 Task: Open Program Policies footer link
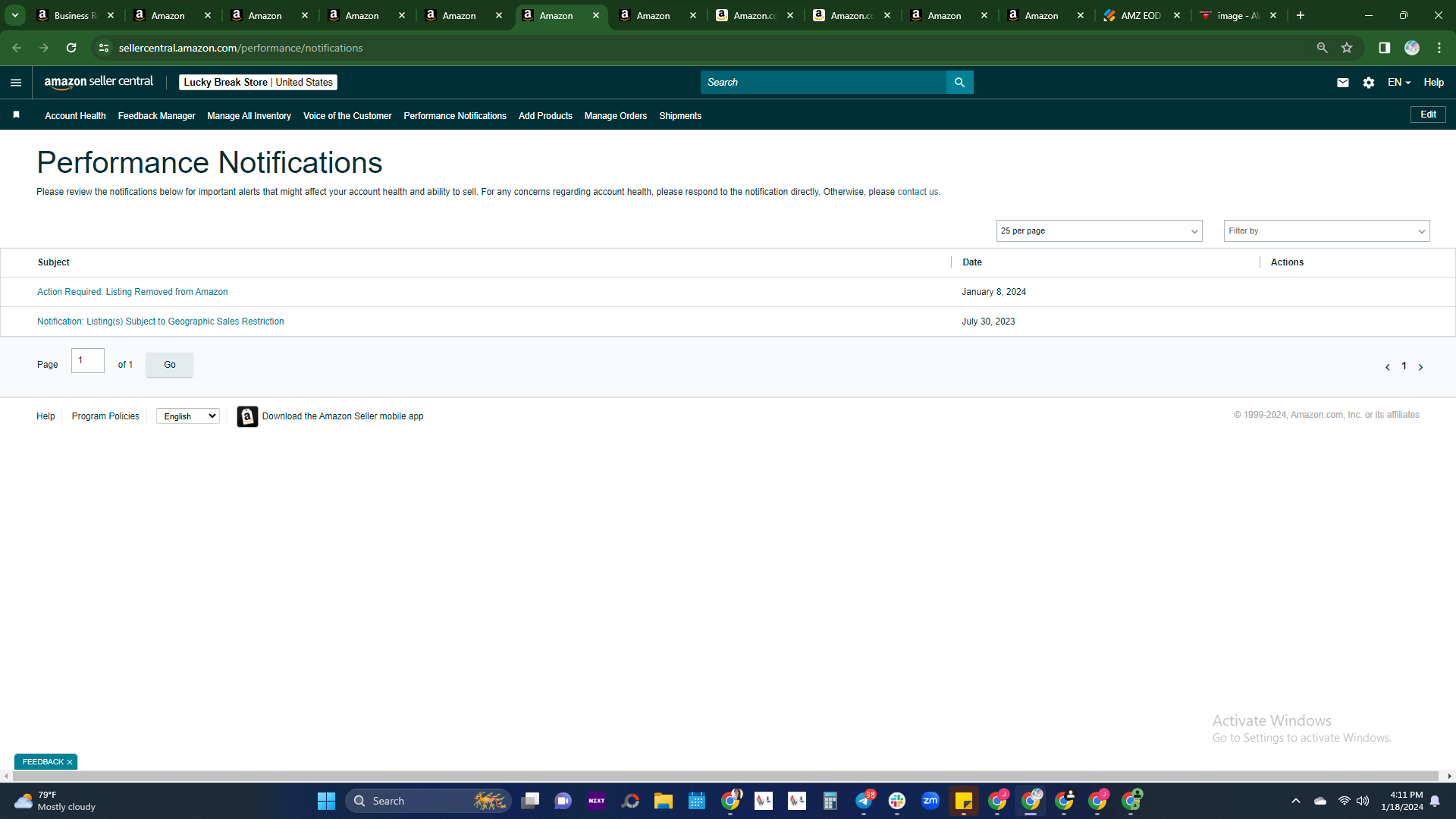(x=105, y=416)
